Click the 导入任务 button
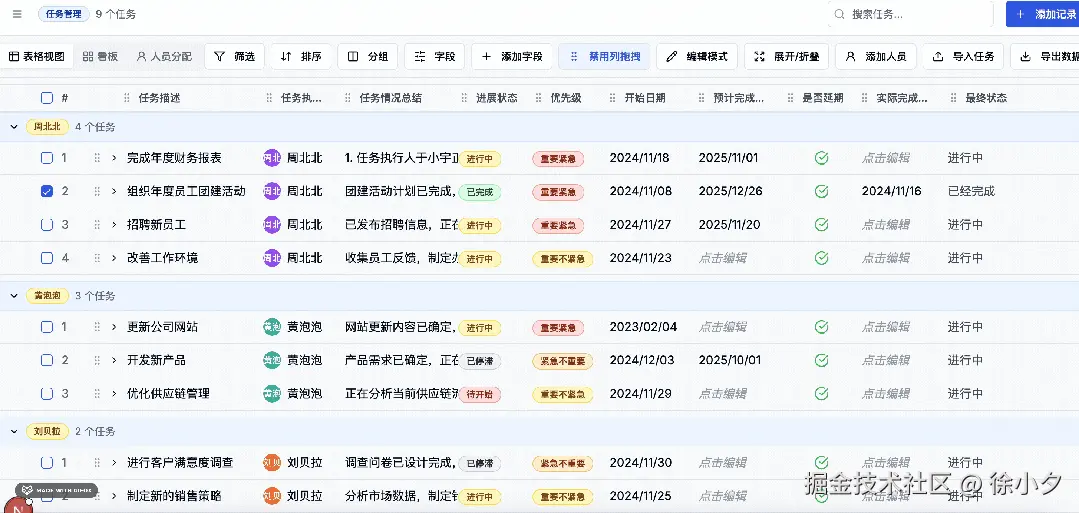 point(963,56)
